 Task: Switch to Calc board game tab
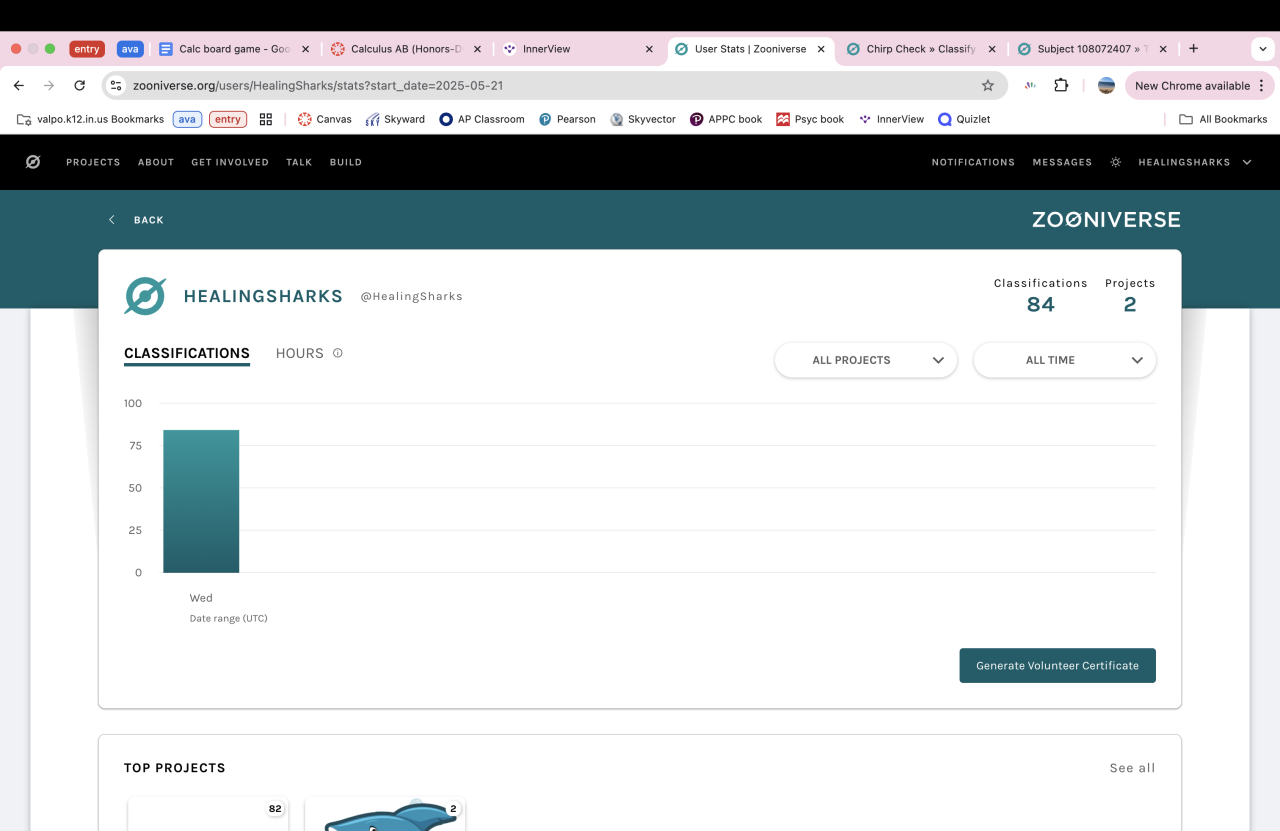tap(235, 49)
